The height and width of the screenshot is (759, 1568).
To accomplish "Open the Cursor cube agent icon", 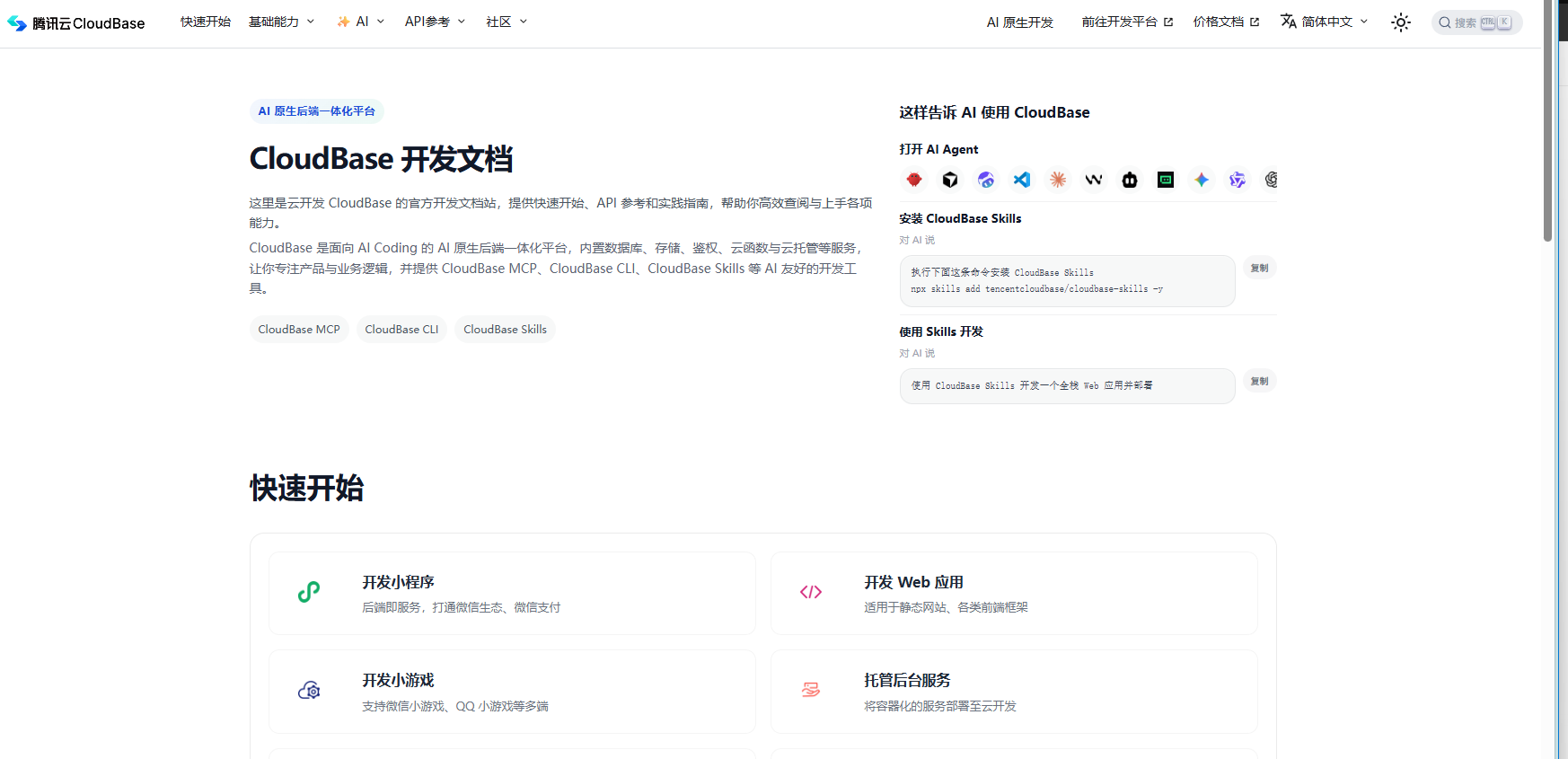I will (950, 180).
